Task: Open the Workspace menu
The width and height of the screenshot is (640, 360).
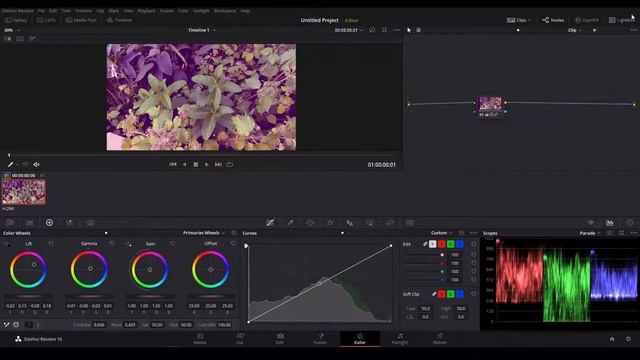Action: pyautogui.click(x=225, y=11)
